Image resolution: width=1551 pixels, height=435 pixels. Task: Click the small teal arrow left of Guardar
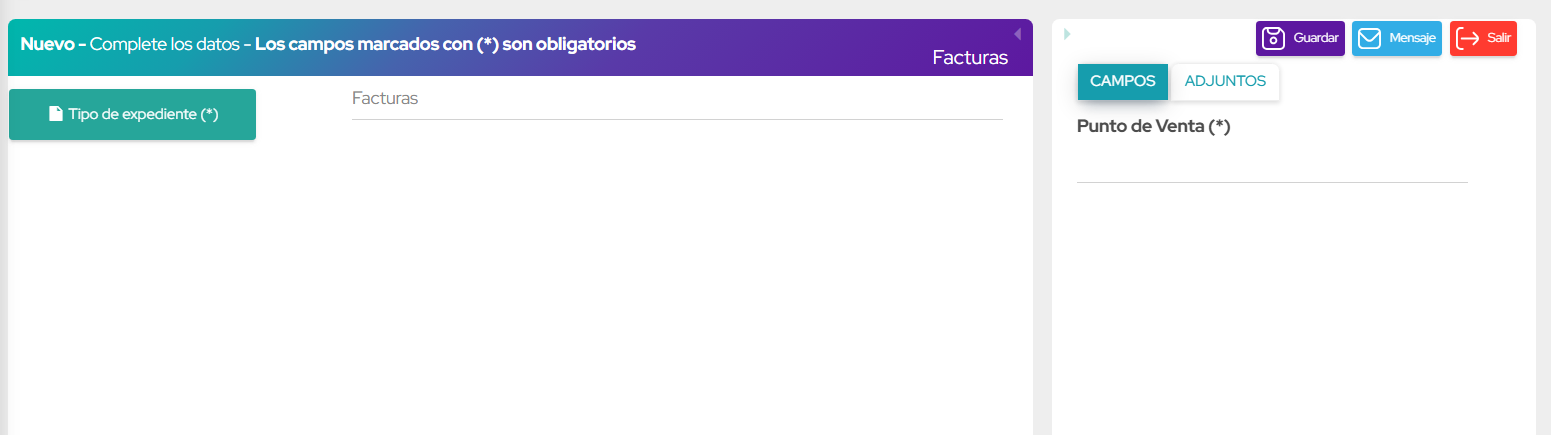(x=1067, y=34)
